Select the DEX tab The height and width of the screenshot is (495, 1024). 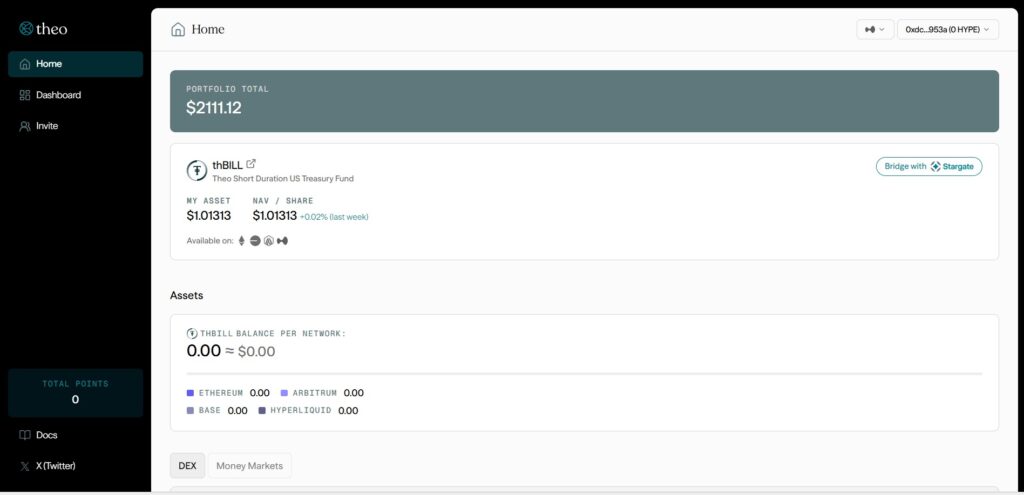coord(187,466)
